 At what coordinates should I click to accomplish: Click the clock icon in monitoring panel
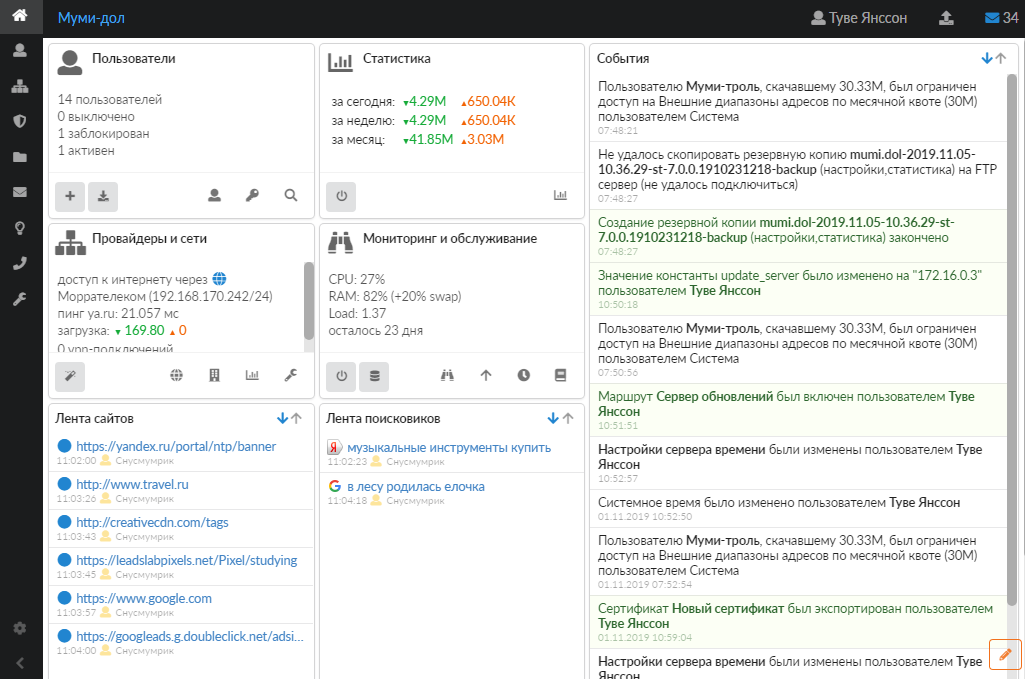coord(523,376)
